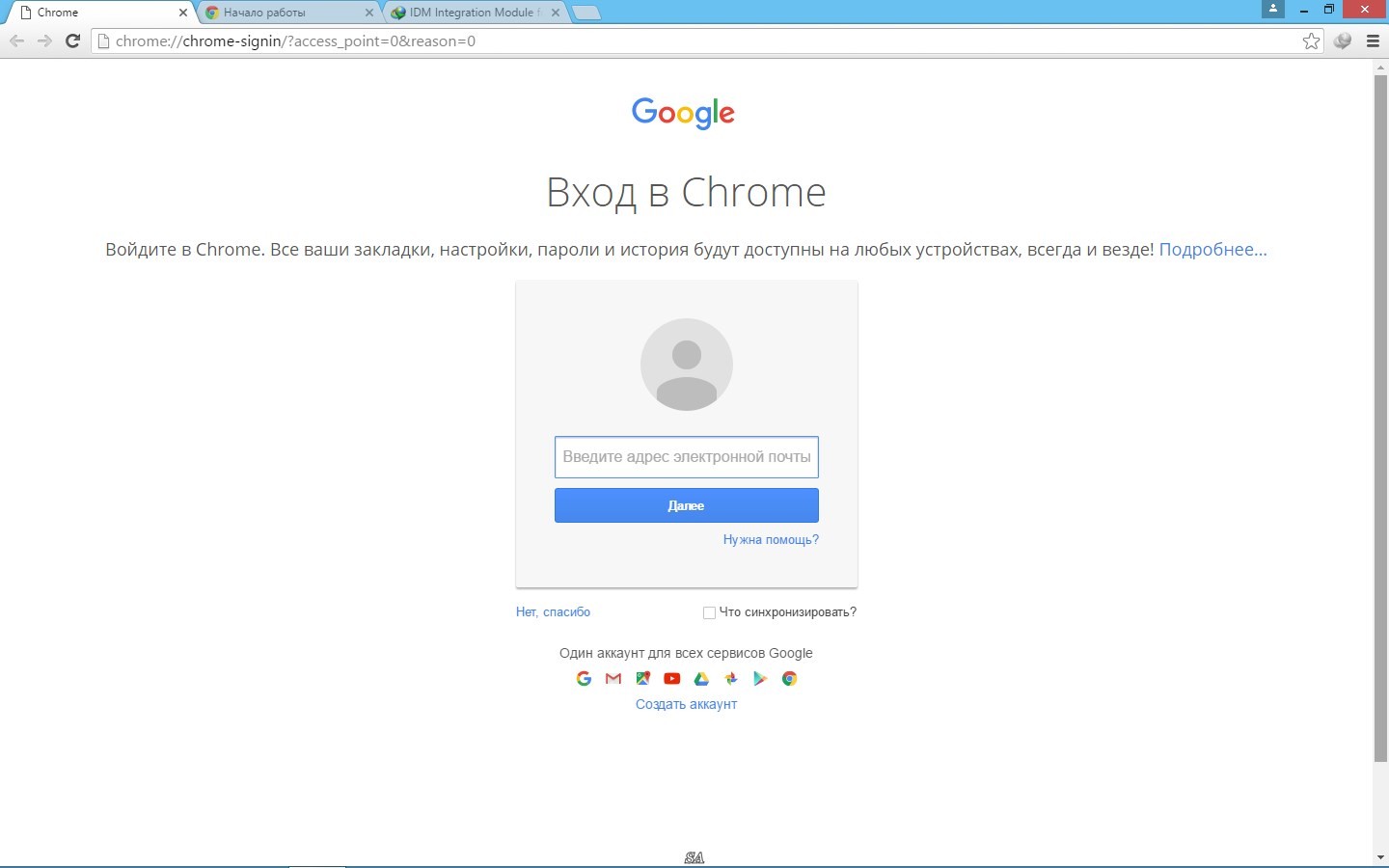Click the Google Maps icon
Screen dimensions: 1389x868
tap(642, 679)
